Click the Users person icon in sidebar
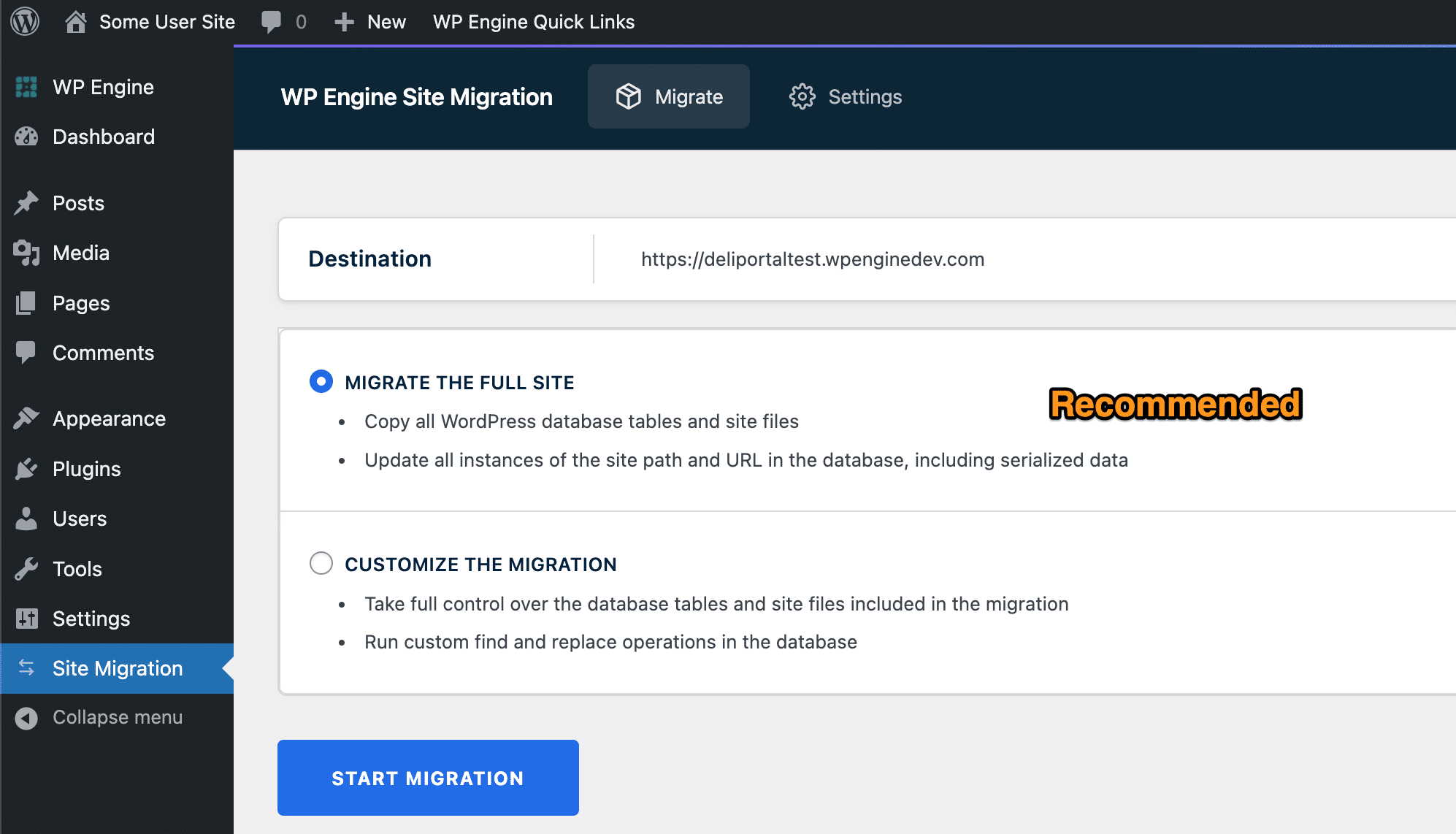Image resolution: width=1456 pixels, height=834 pixels. coord(26,519)
